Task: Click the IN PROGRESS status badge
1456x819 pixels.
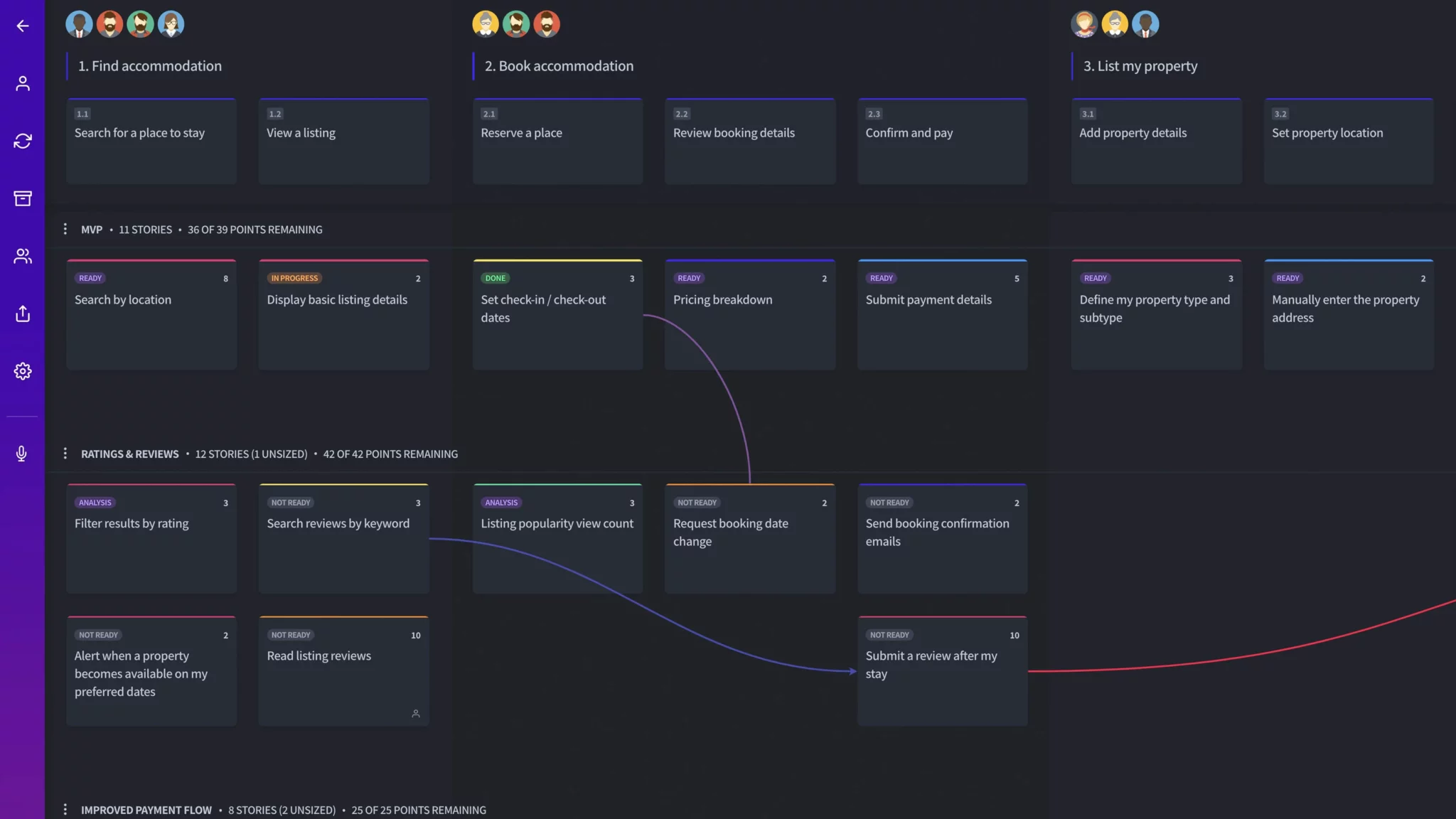Action: tap(294, 279)
